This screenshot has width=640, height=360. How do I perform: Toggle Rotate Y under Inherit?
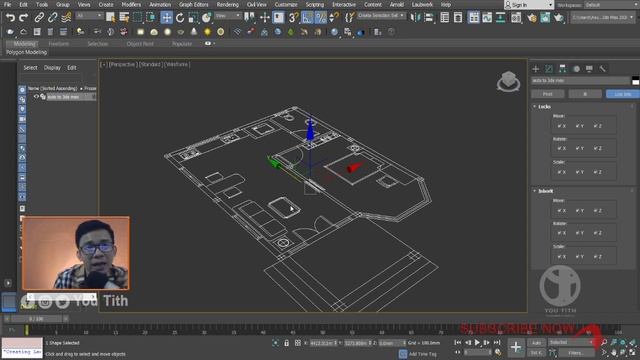[x=580, y=233]
